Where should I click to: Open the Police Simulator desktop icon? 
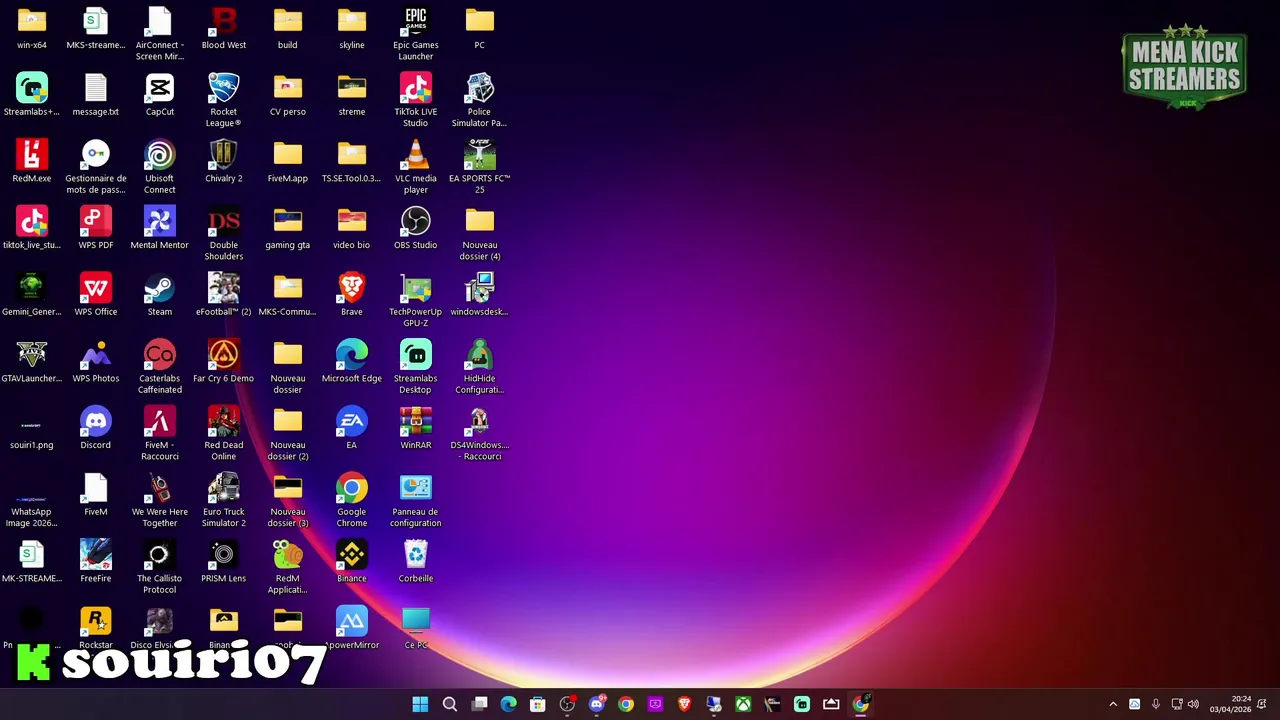coord(480,99)
